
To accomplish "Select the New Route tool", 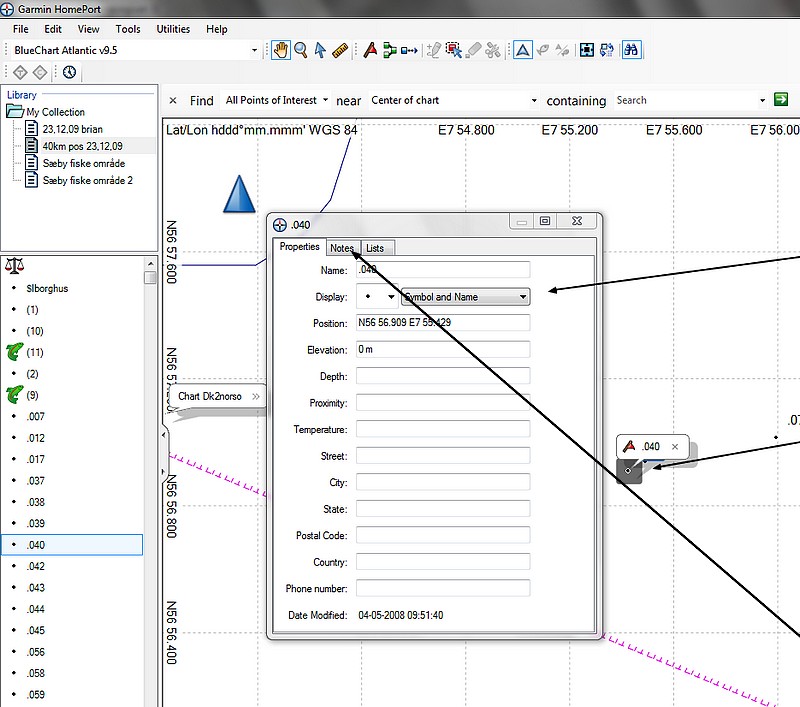I will (x=390, y=50).
